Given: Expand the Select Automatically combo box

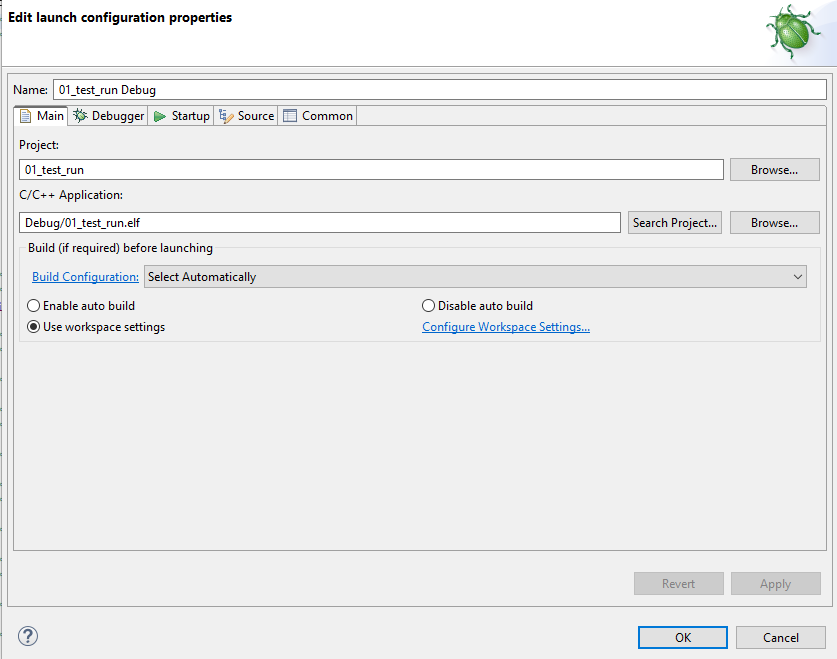Looking at the screenshot, I should point(475,276).
